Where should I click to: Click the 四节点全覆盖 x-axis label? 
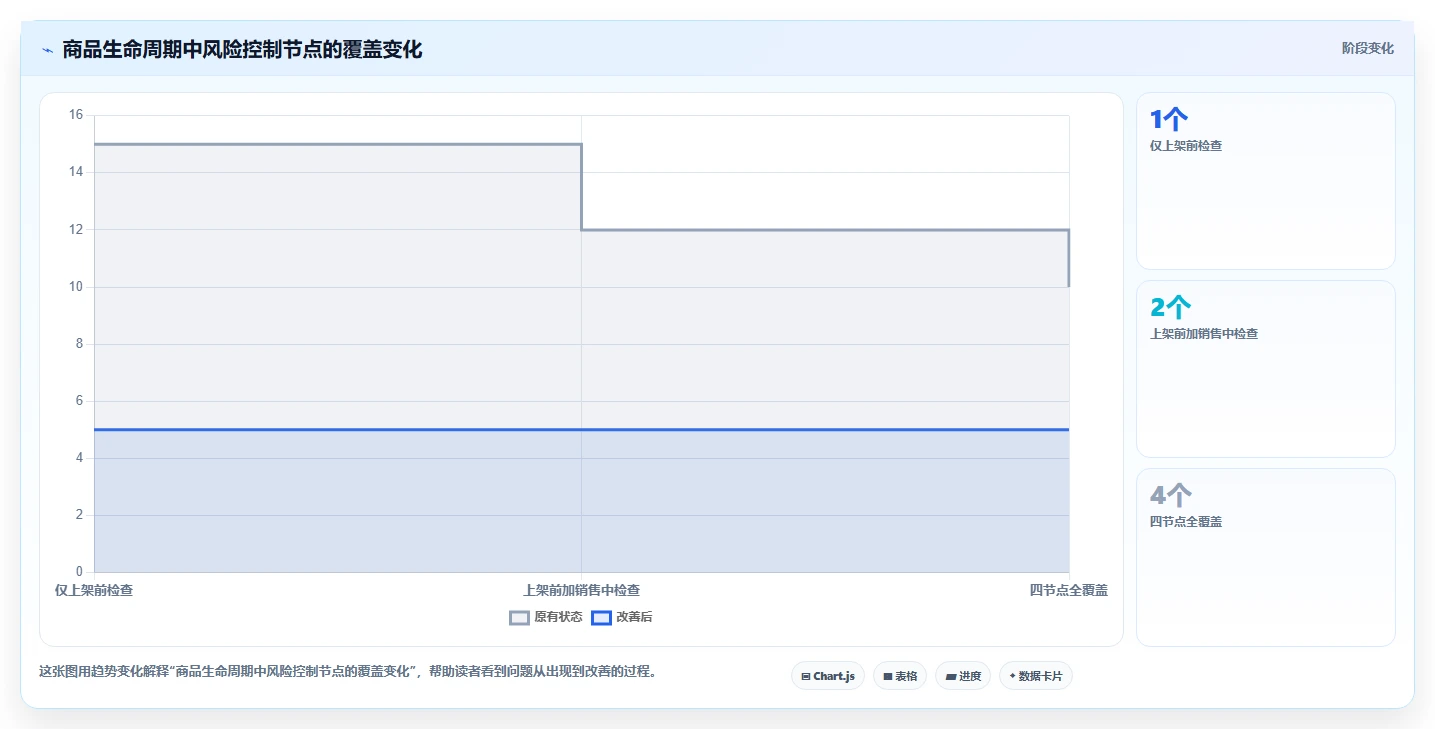point(1069,590)
